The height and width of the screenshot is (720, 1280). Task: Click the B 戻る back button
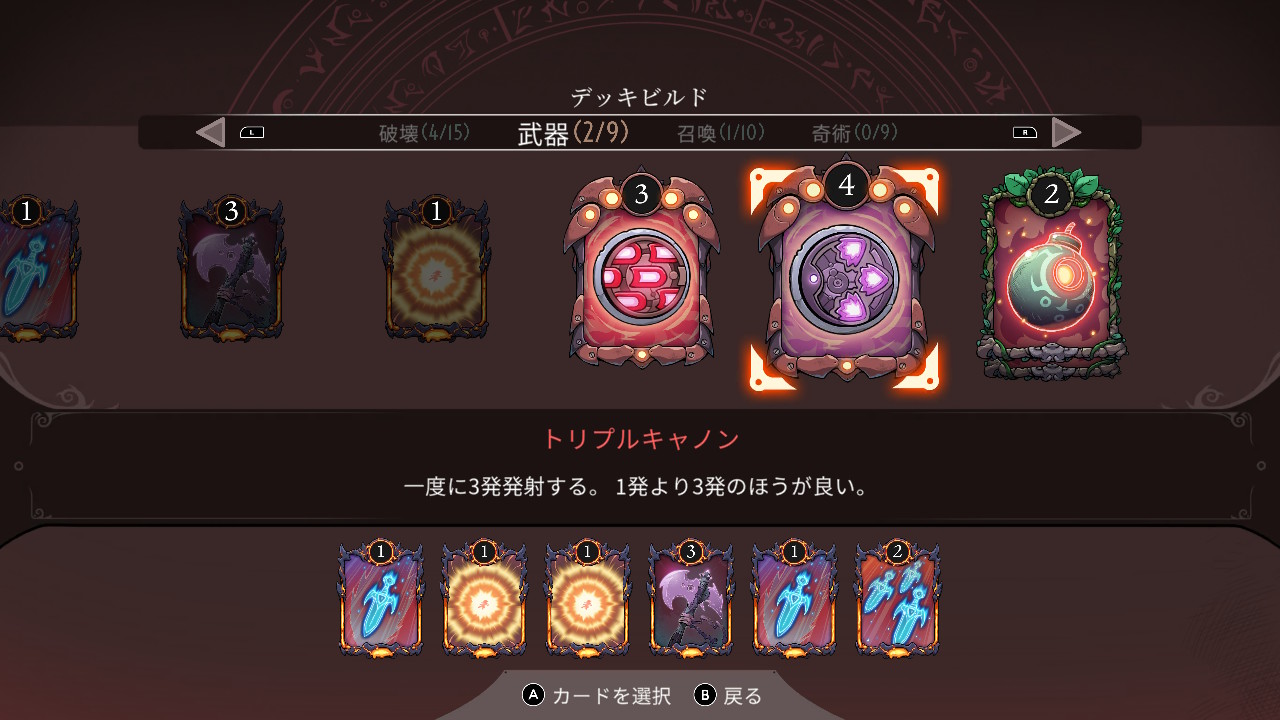coord(729,695)
